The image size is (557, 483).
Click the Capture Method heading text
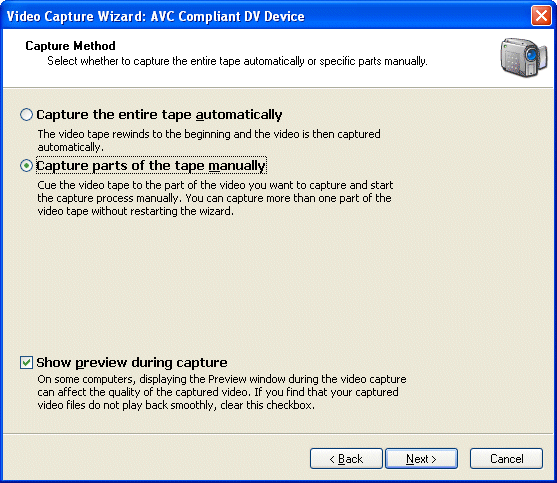point(70,46)
